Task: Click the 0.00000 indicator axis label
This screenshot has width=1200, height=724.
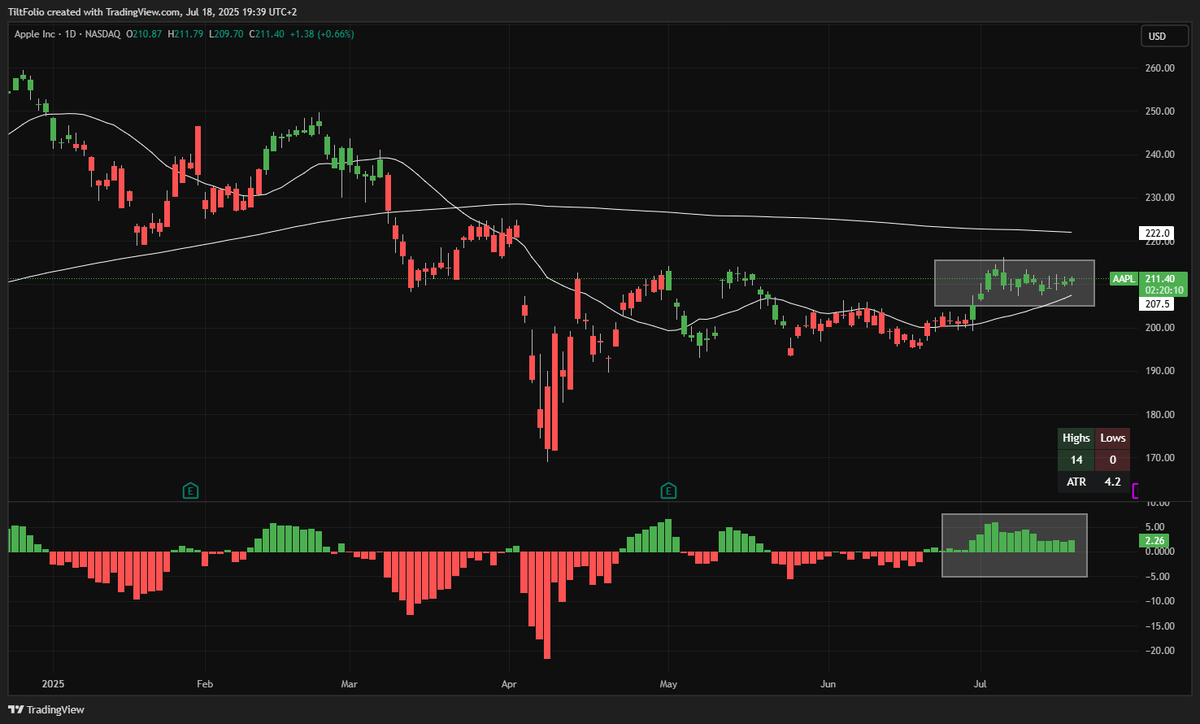Action: tap(1158, 552)
